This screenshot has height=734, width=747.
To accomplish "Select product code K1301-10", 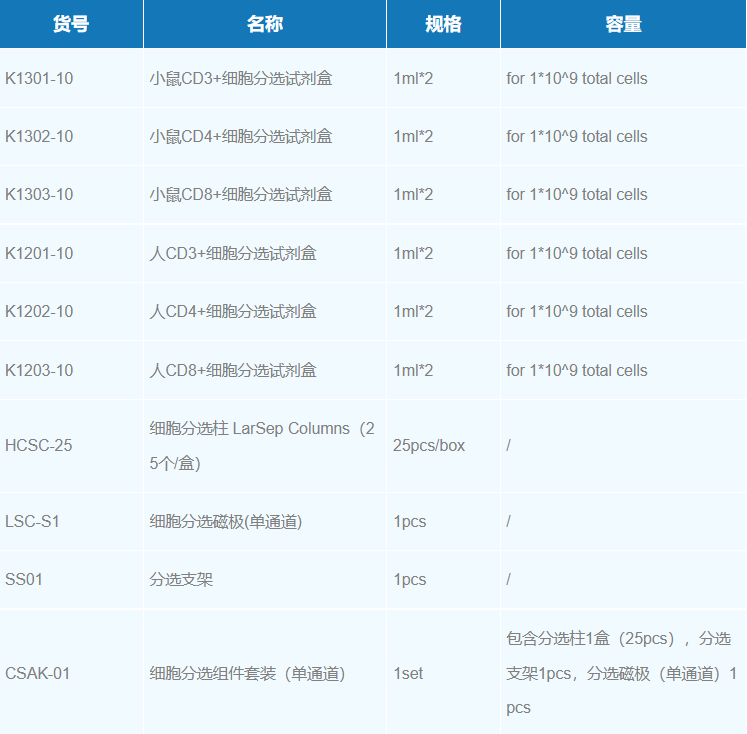I will tap(39, 78).
